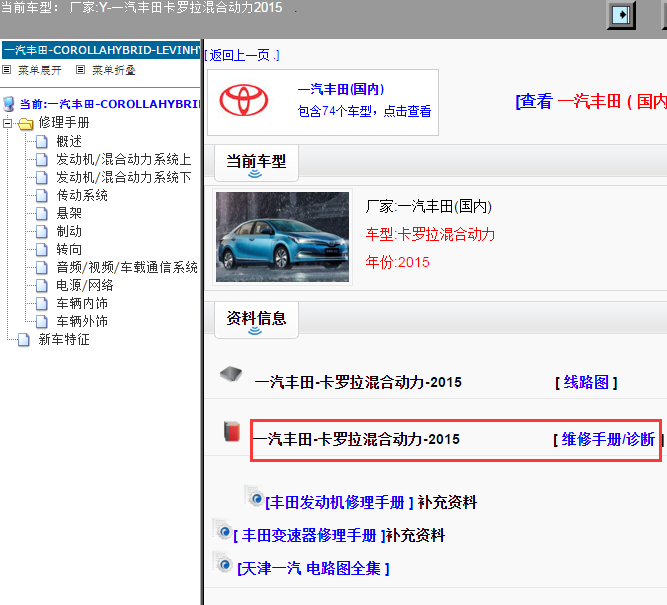Click 一汽丰田-卡罗拉混合动力-2015 title in 线路图 row
The image size is (667, 605).
358,382
